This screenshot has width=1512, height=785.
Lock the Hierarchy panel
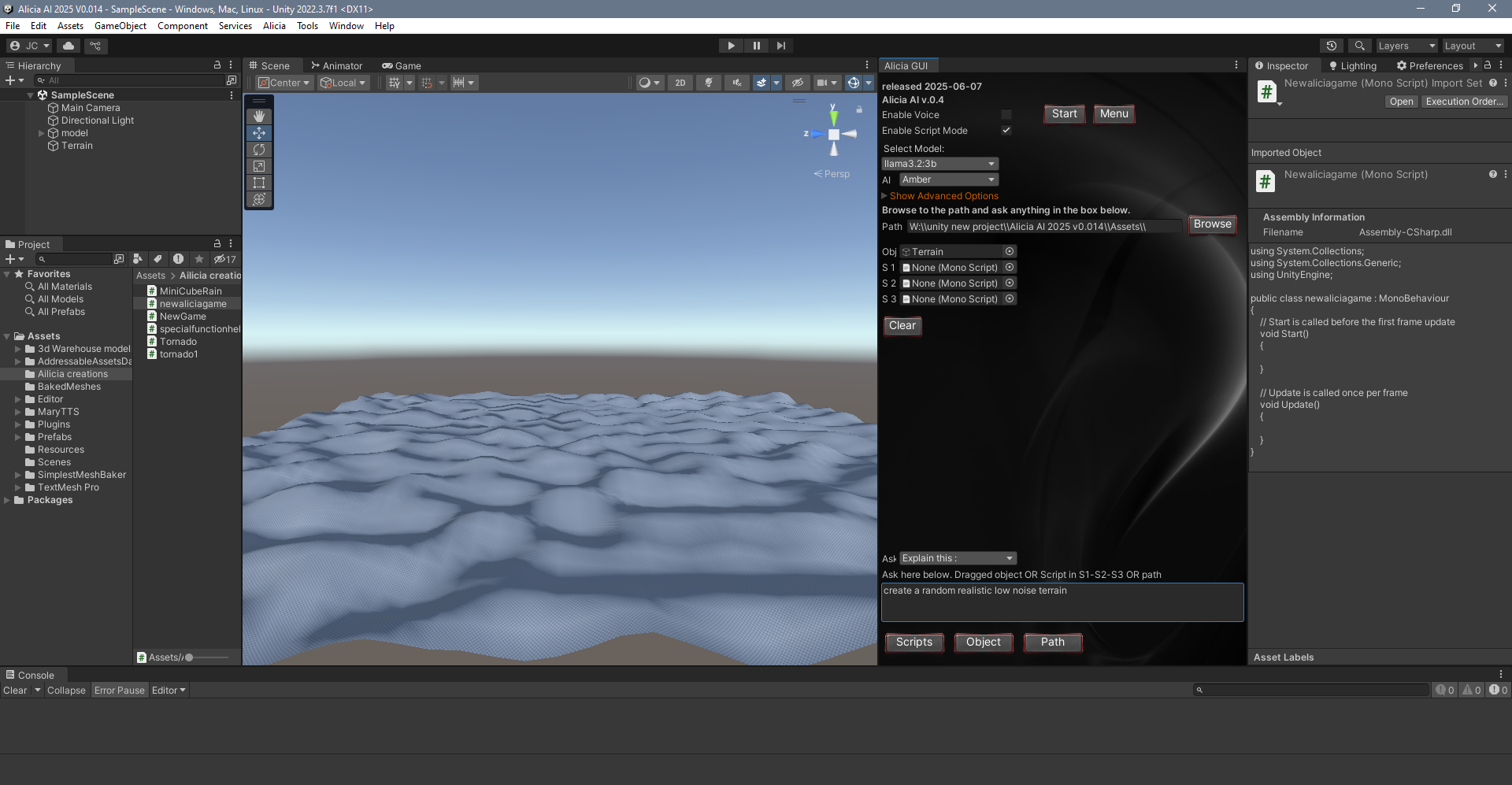217,65
